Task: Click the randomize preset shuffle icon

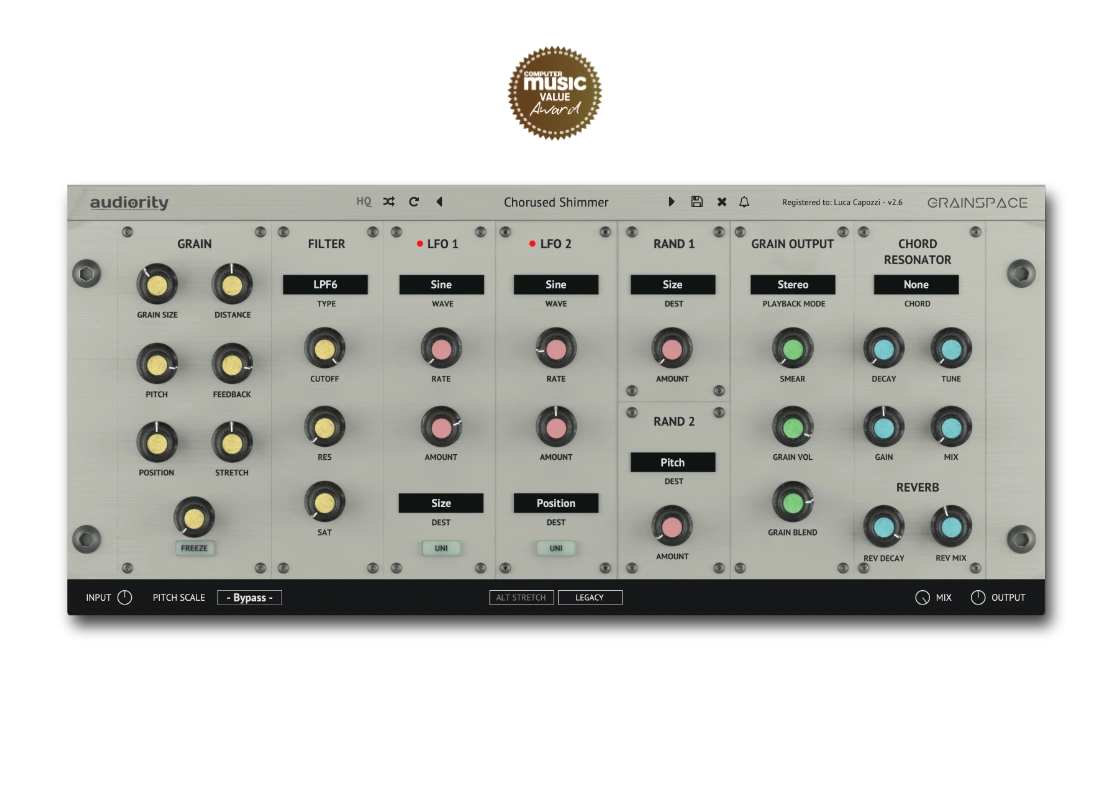Action: 389,202
